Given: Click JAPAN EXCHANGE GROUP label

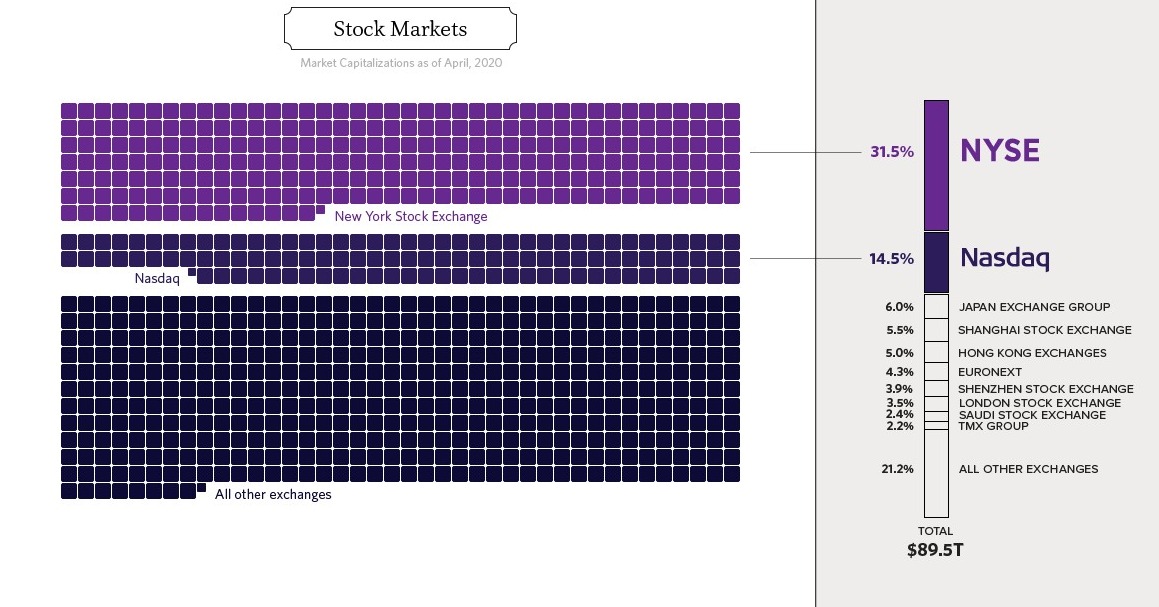Looking at the screenshot, I should (1034, 307).
